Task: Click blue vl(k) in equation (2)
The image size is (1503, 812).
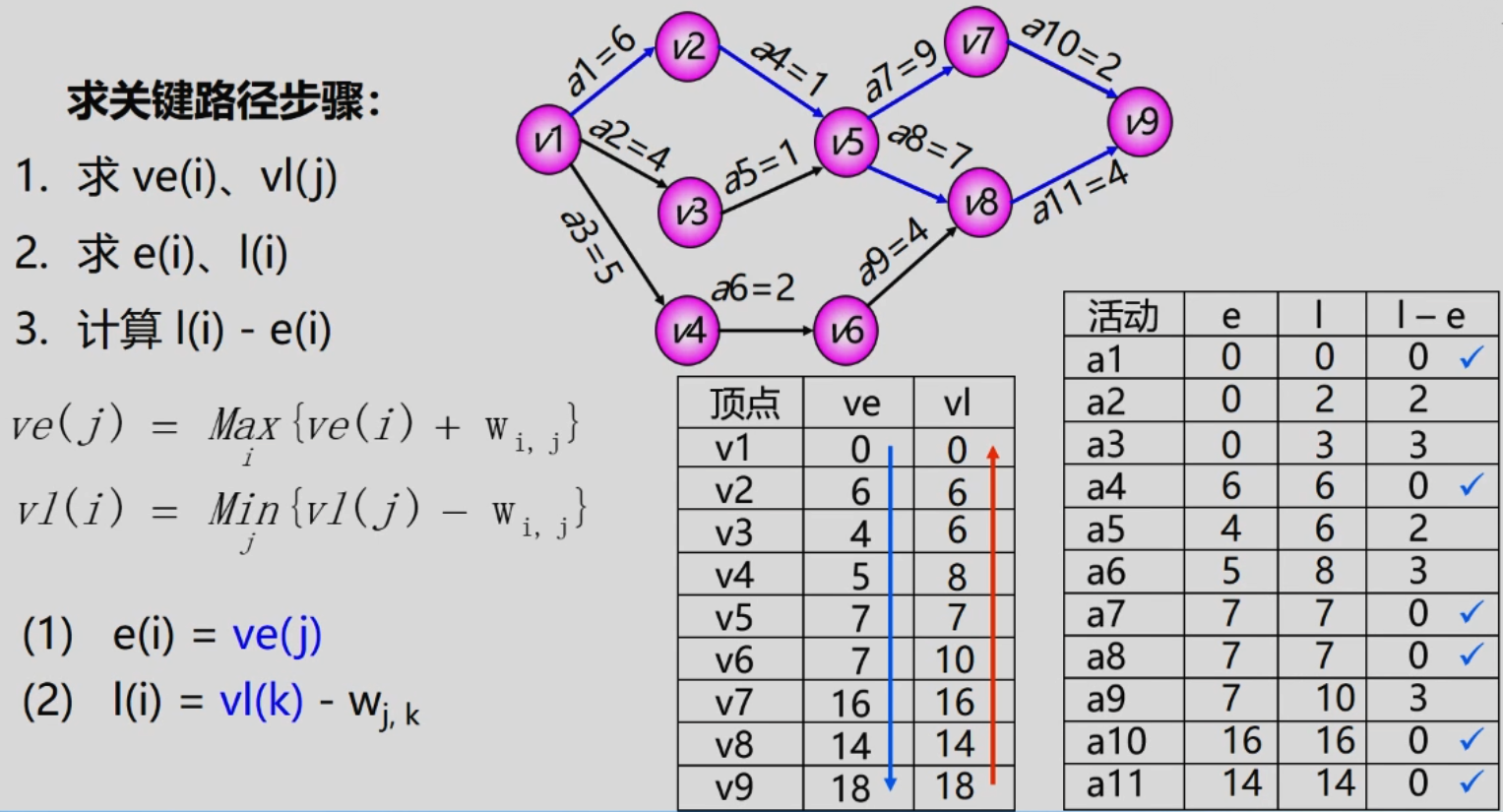Action: click(261, 702)
